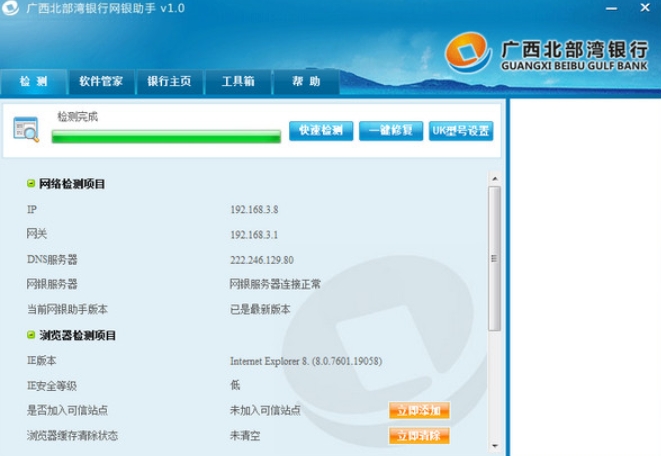Open UK型号设置 settings
The width and height of the screenshot is (661, 456).
(x=461, y=131)
